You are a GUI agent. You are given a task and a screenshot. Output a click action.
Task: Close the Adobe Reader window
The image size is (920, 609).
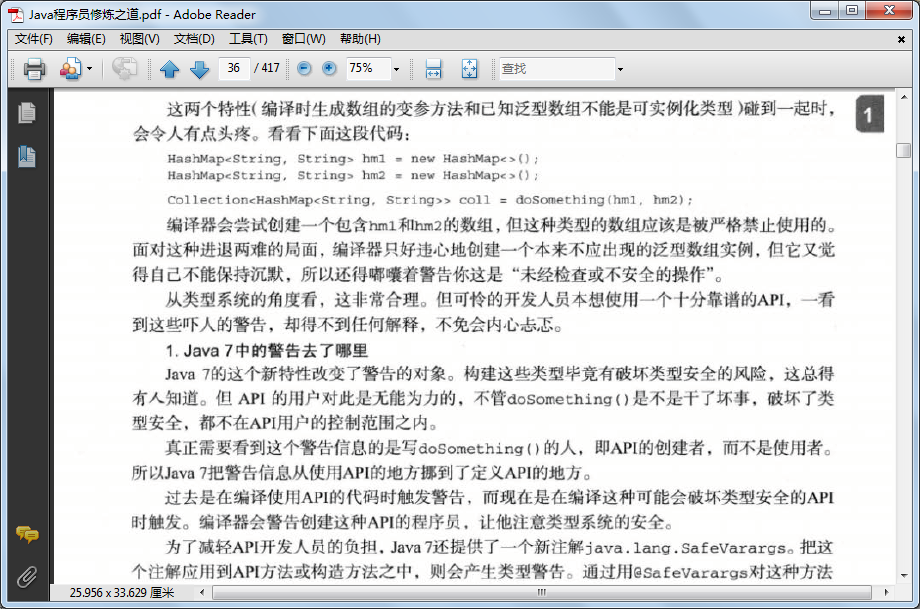889,11
